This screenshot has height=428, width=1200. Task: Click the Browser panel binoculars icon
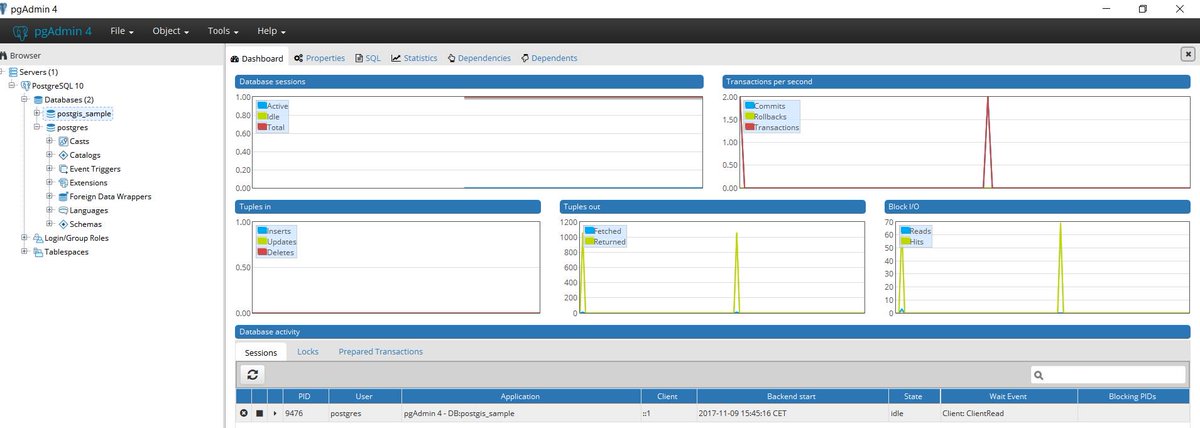point(5,56)
